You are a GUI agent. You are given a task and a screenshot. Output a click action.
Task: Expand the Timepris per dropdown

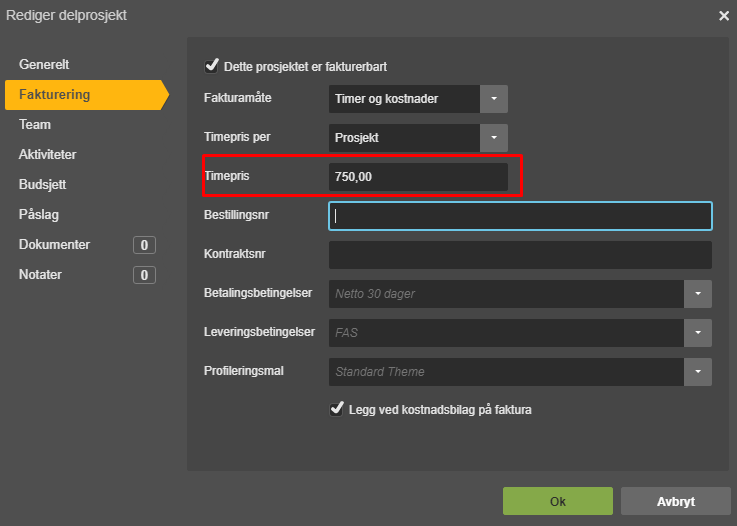(494, 138)
